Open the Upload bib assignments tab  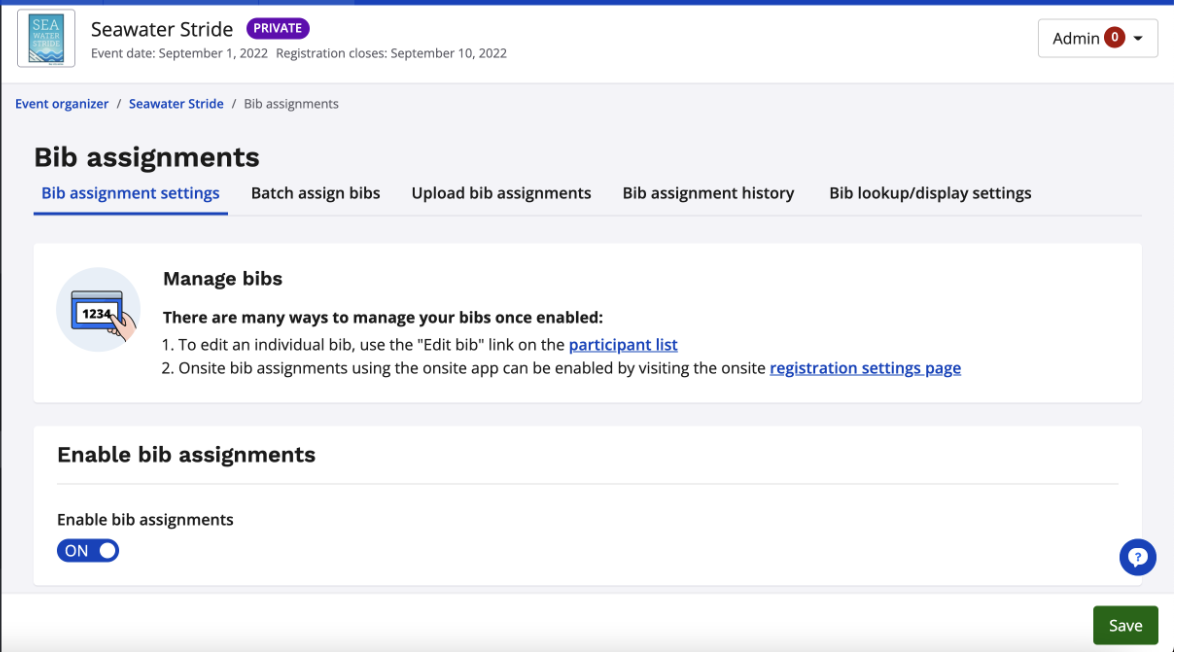click(501, 193)
